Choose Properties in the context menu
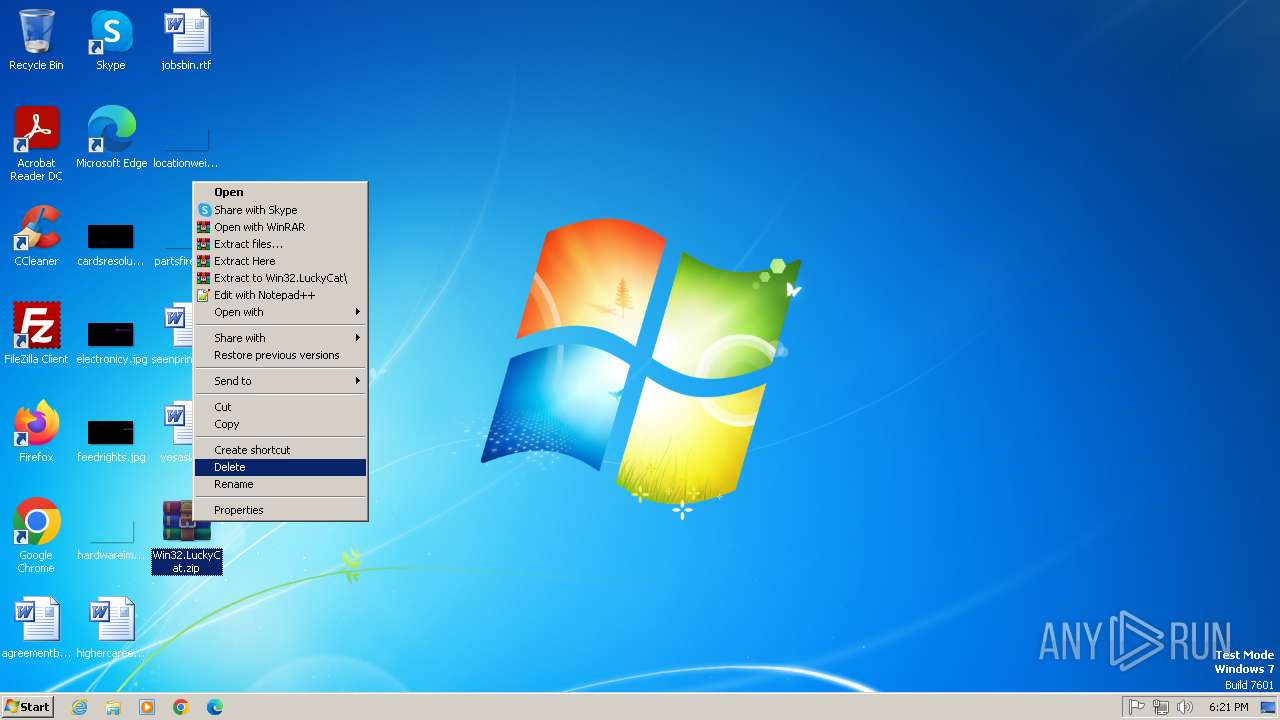1280x720 pixels. click(281, 510)
